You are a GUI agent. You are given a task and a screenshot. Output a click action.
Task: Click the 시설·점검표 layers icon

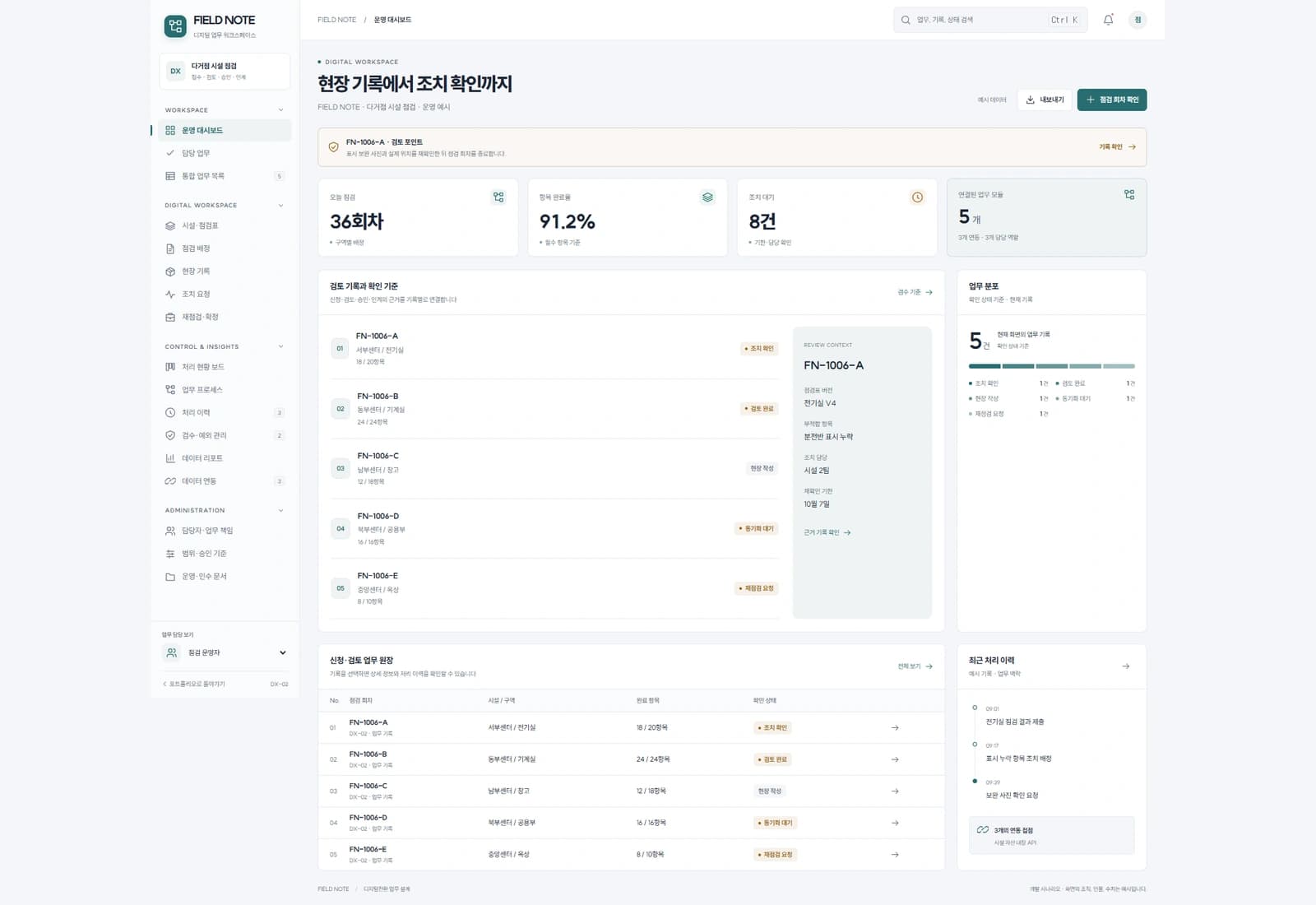(x=170, y=225)
